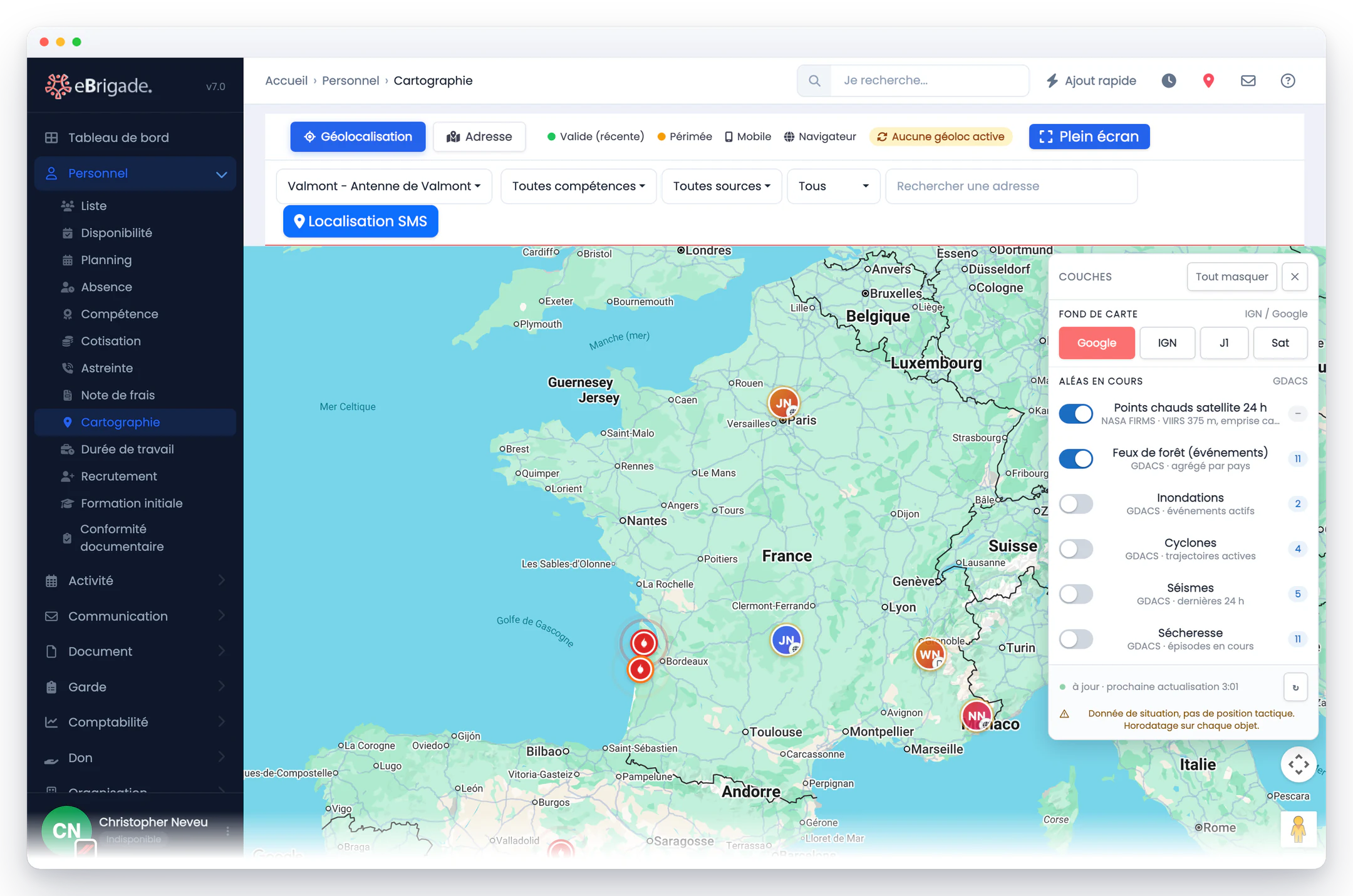
Task: Click Ajout rapide
Action: tap(1091, 81)
